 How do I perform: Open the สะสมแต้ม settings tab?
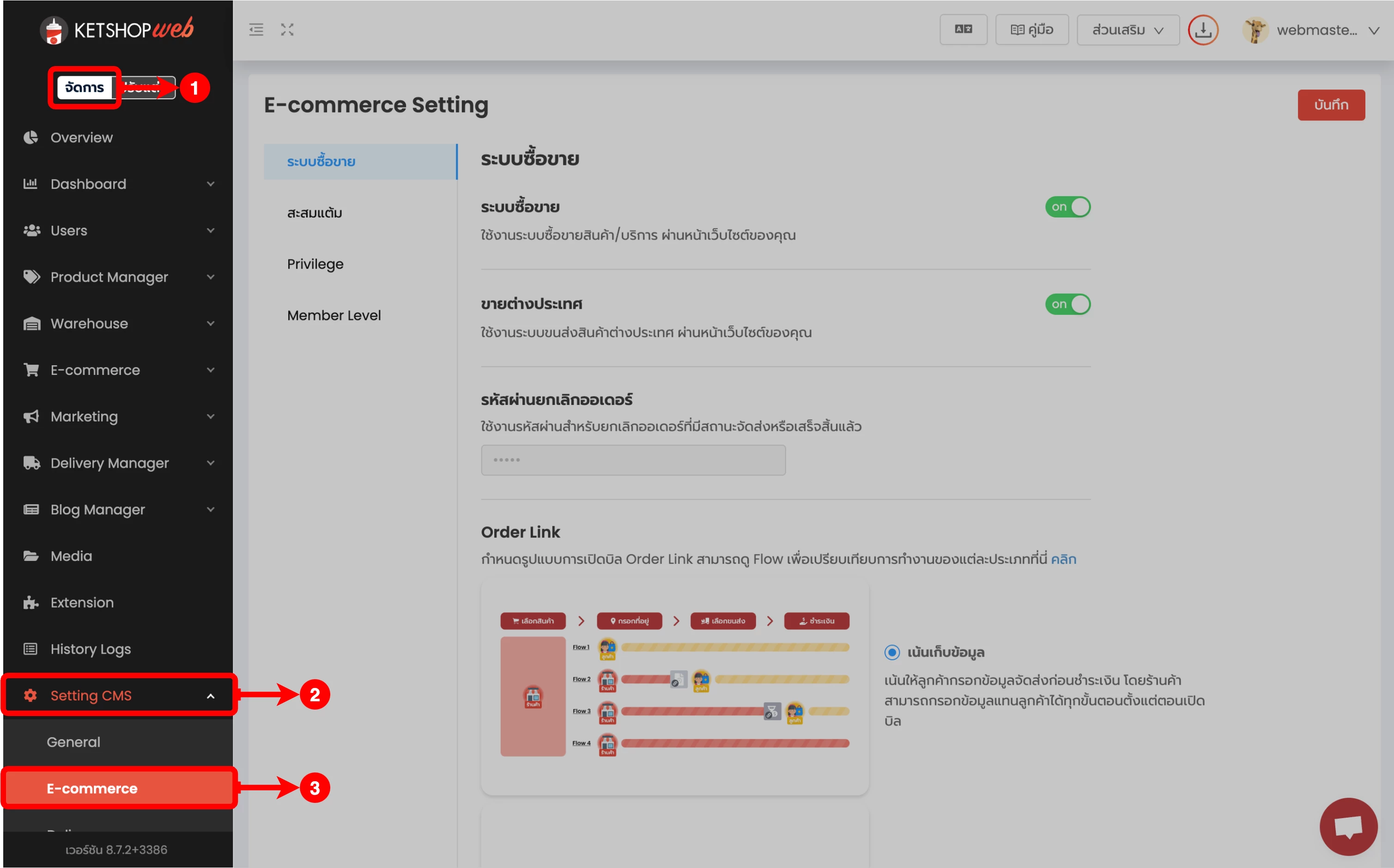click(x=315, y=213)
